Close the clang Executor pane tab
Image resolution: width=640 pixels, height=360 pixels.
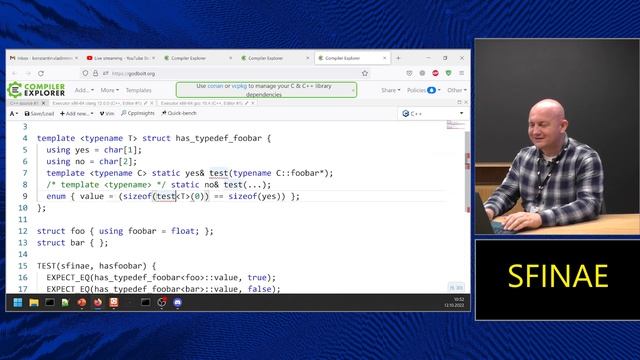tap(152, 103)
